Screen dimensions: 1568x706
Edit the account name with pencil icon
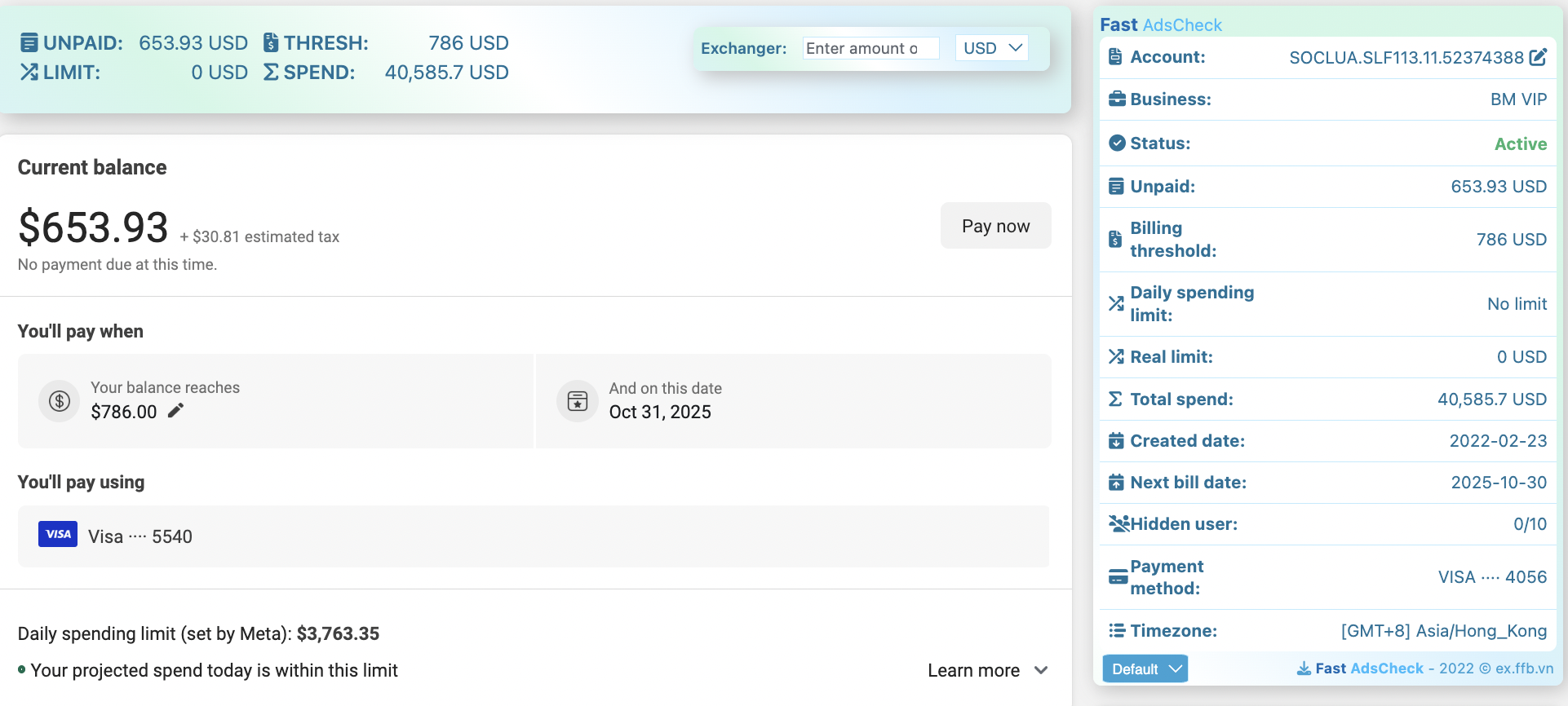tap(1538, 57)
